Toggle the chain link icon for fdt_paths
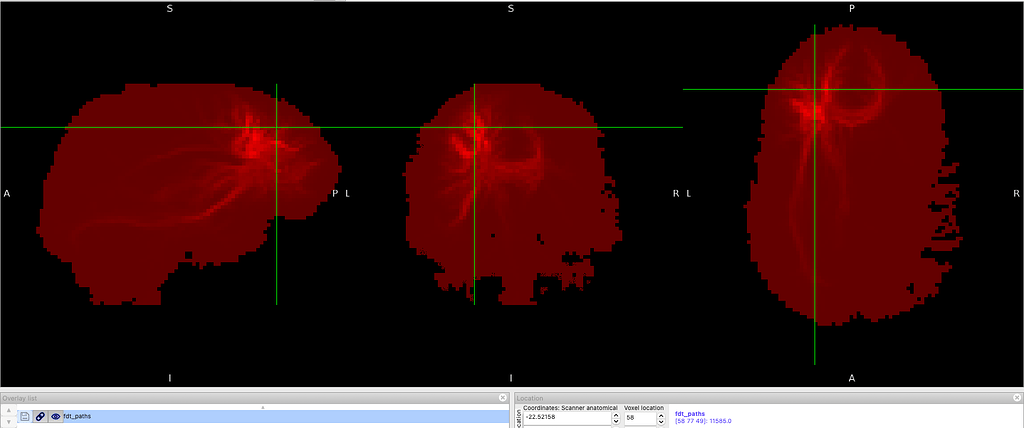 pyautogui.click(x=40, y=416)
